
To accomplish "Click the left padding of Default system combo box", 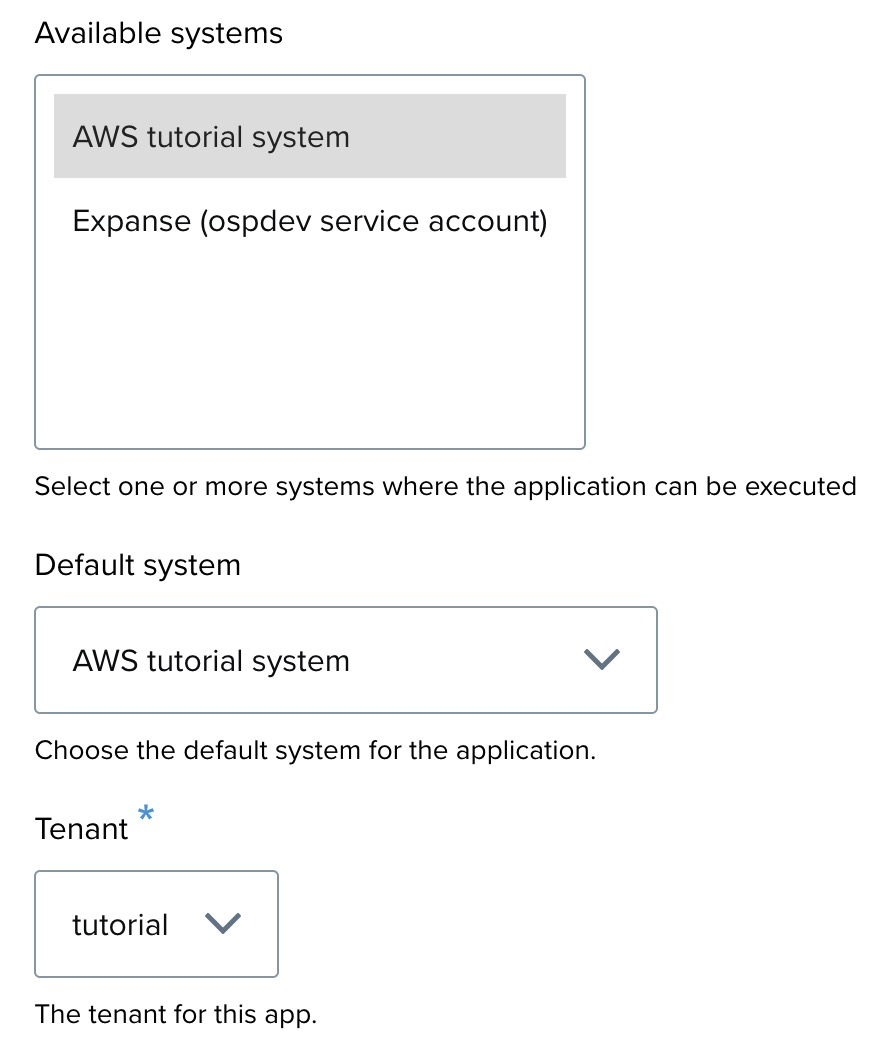I will (52, 660).
